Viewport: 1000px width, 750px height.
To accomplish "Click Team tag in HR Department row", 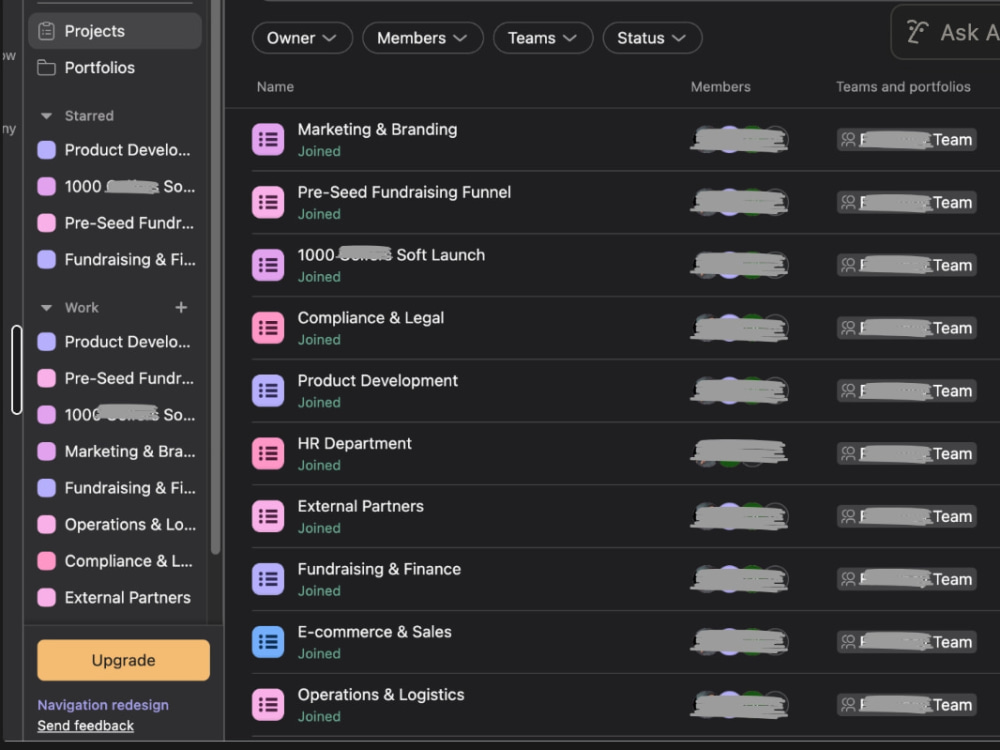I will click(906, 453).
